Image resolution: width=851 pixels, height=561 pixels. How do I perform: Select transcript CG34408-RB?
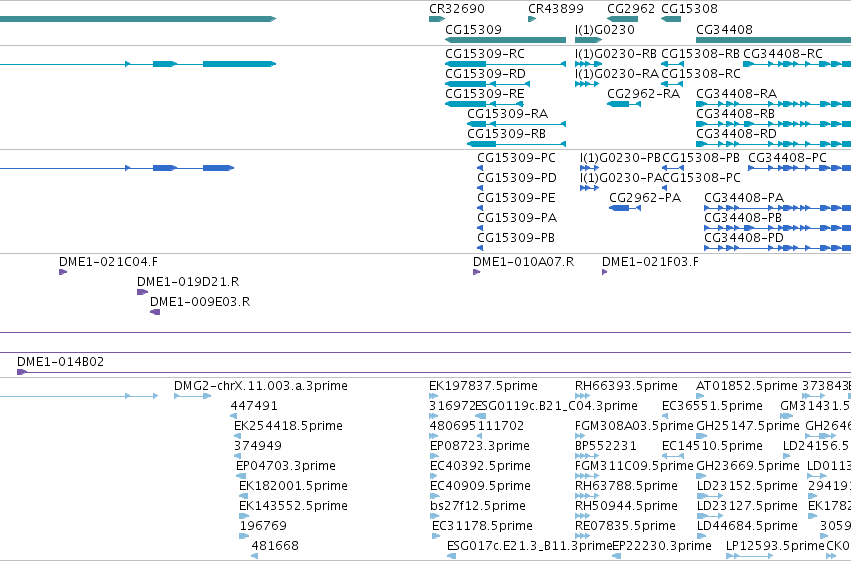pos(773,124)
